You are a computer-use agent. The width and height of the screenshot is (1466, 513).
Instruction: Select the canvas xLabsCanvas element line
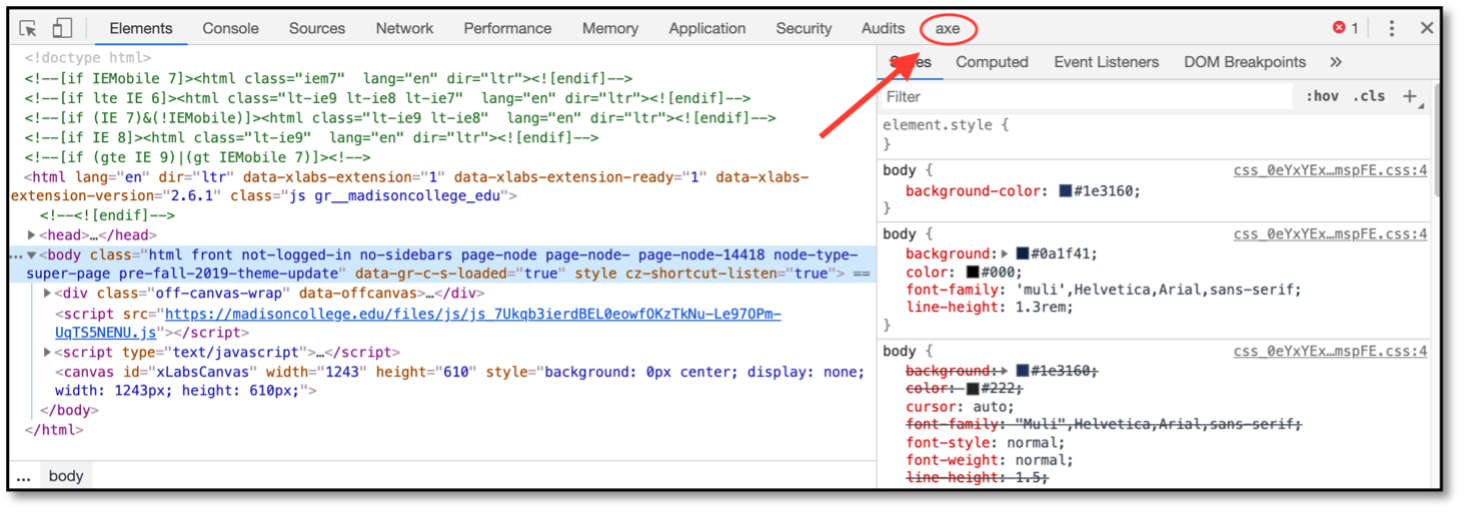coord(460,381)
